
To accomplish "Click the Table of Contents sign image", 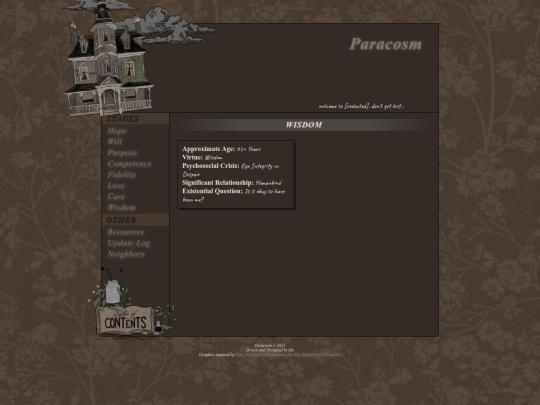I will click(x=125, y=320).
